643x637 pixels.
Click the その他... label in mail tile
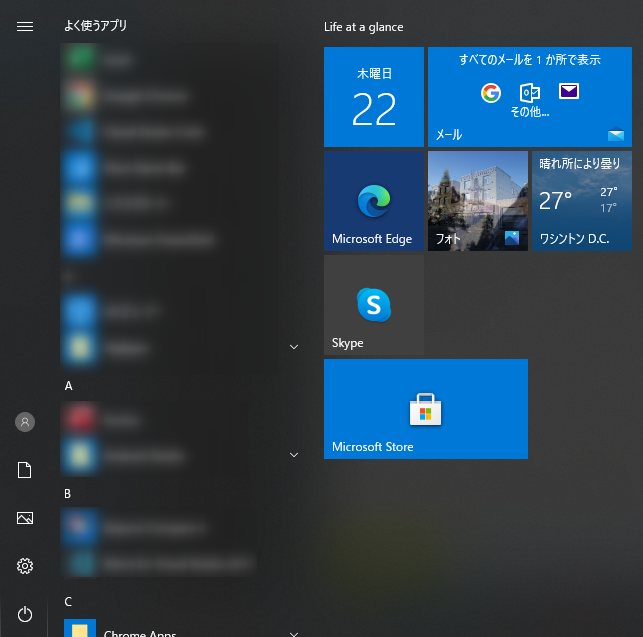(529, 112)
